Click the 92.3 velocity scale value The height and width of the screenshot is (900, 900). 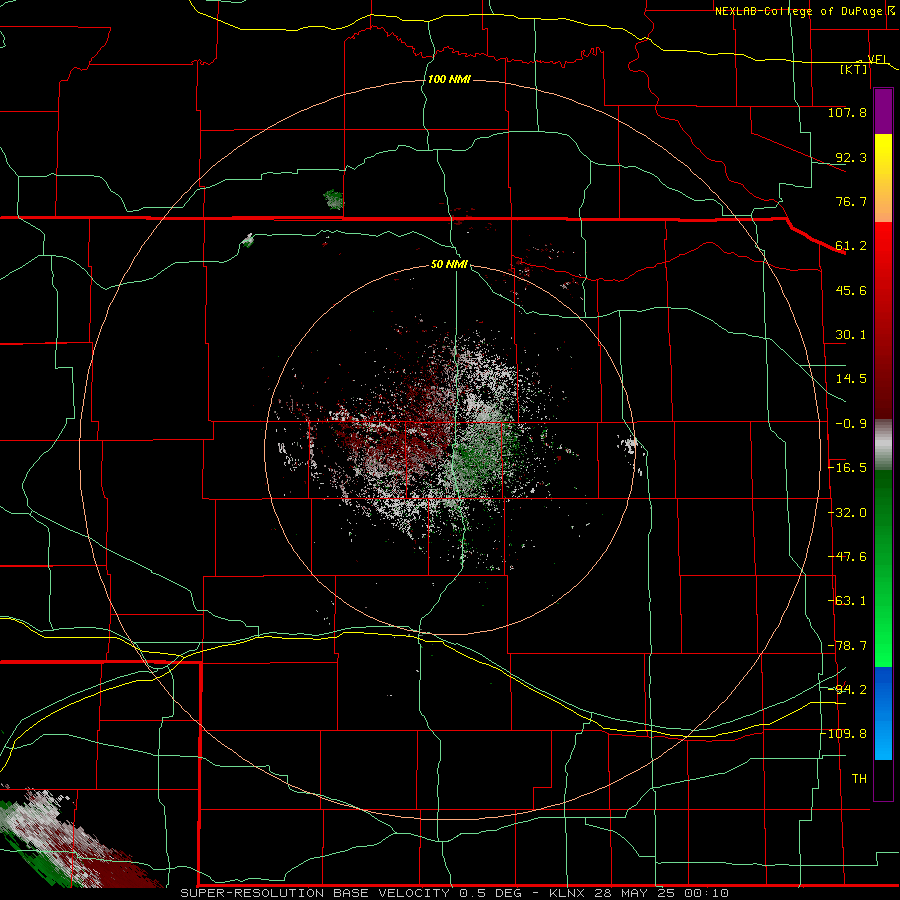(x=851, y=157)
